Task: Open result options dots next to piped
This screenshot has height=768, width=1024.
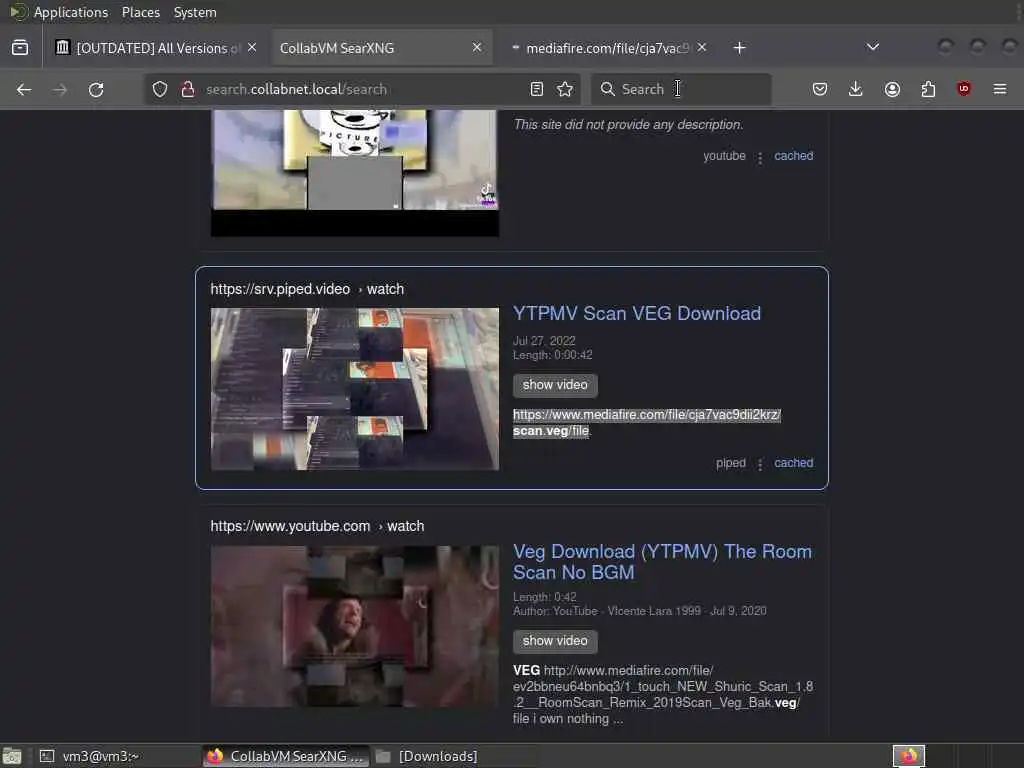Action: tap(760, 464)
